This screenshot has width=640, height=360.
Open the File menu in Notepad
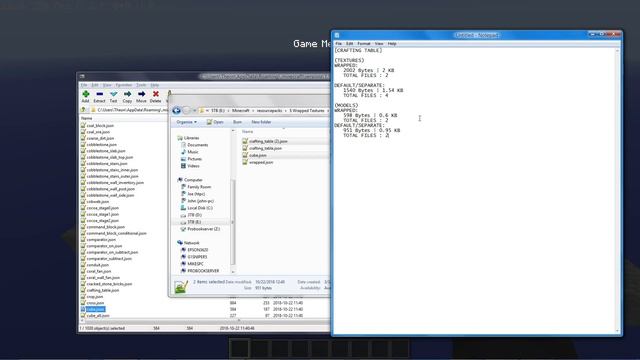(x=338, y=44)
